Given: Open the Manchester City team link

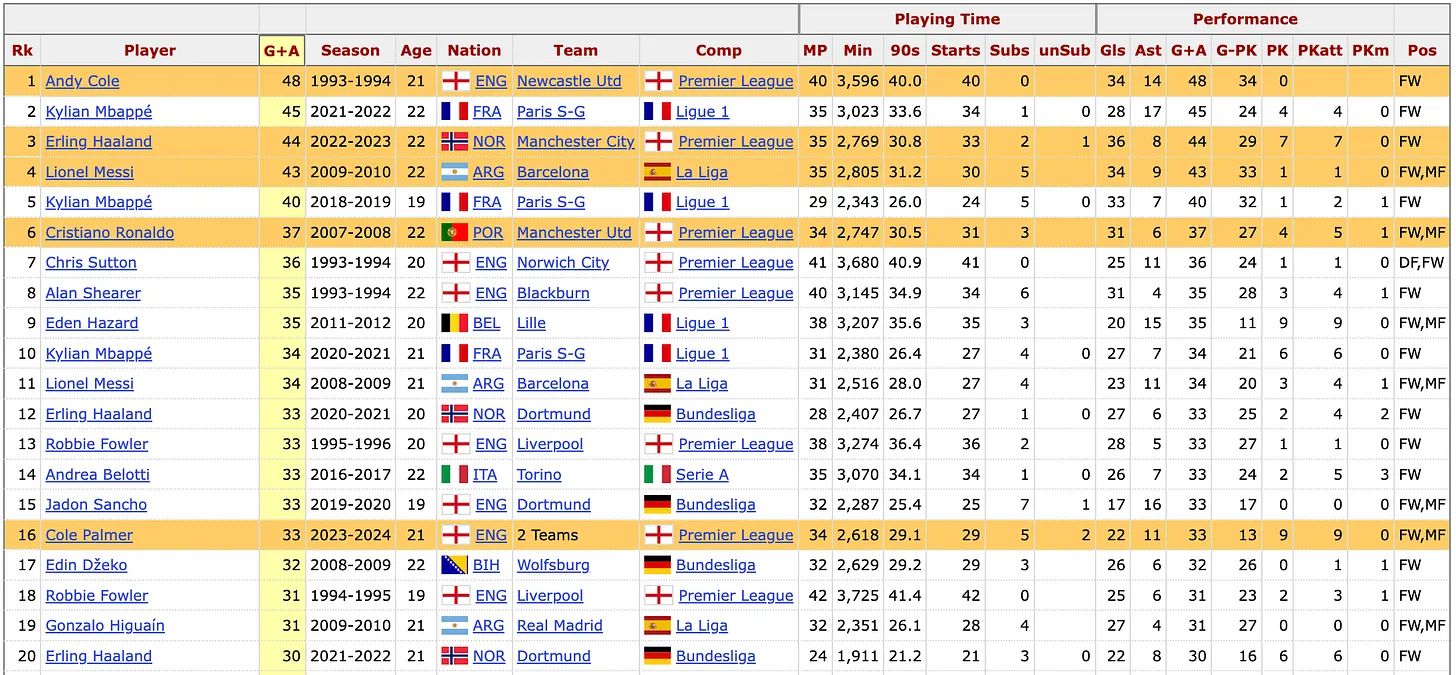Looking at the screenshot, I should click(576, 141).
